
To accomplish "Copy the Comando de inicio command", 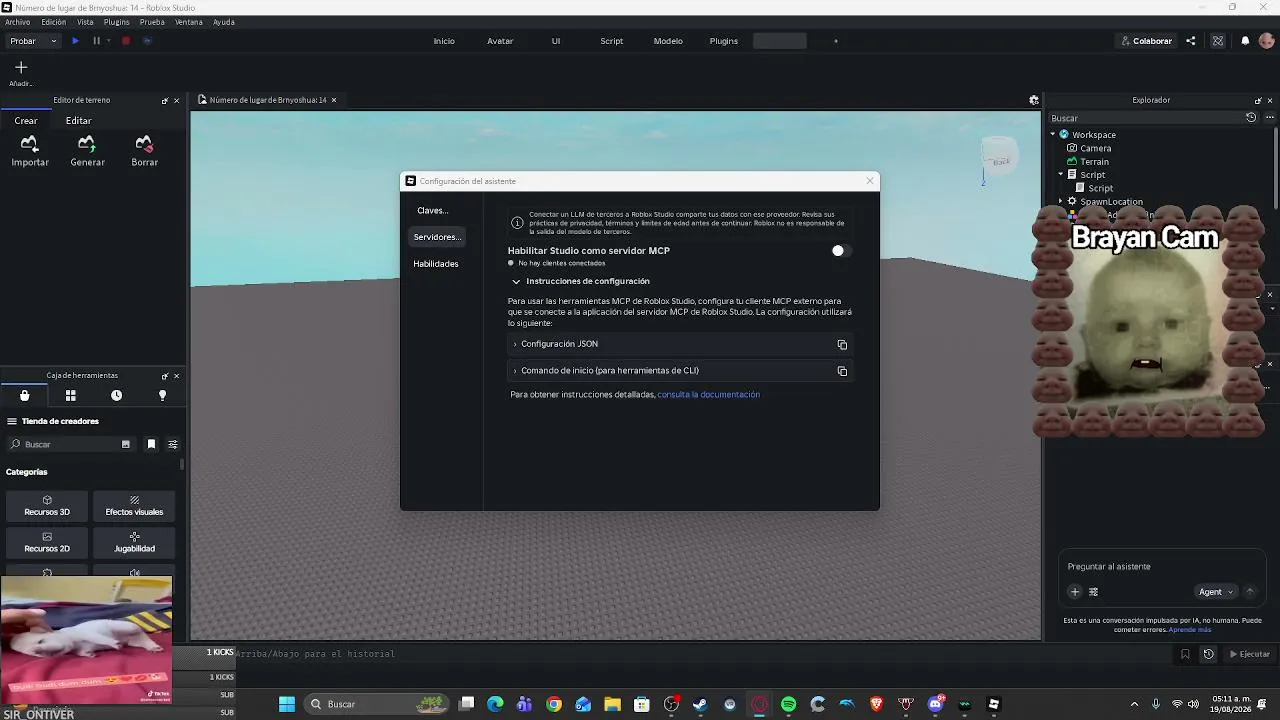I will [x=842, y=372].
